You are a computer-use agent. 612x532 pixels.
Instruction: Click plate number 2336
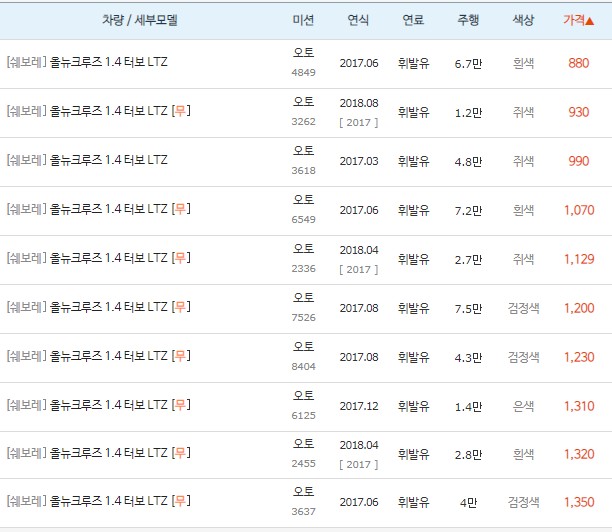tap(303, 269)
